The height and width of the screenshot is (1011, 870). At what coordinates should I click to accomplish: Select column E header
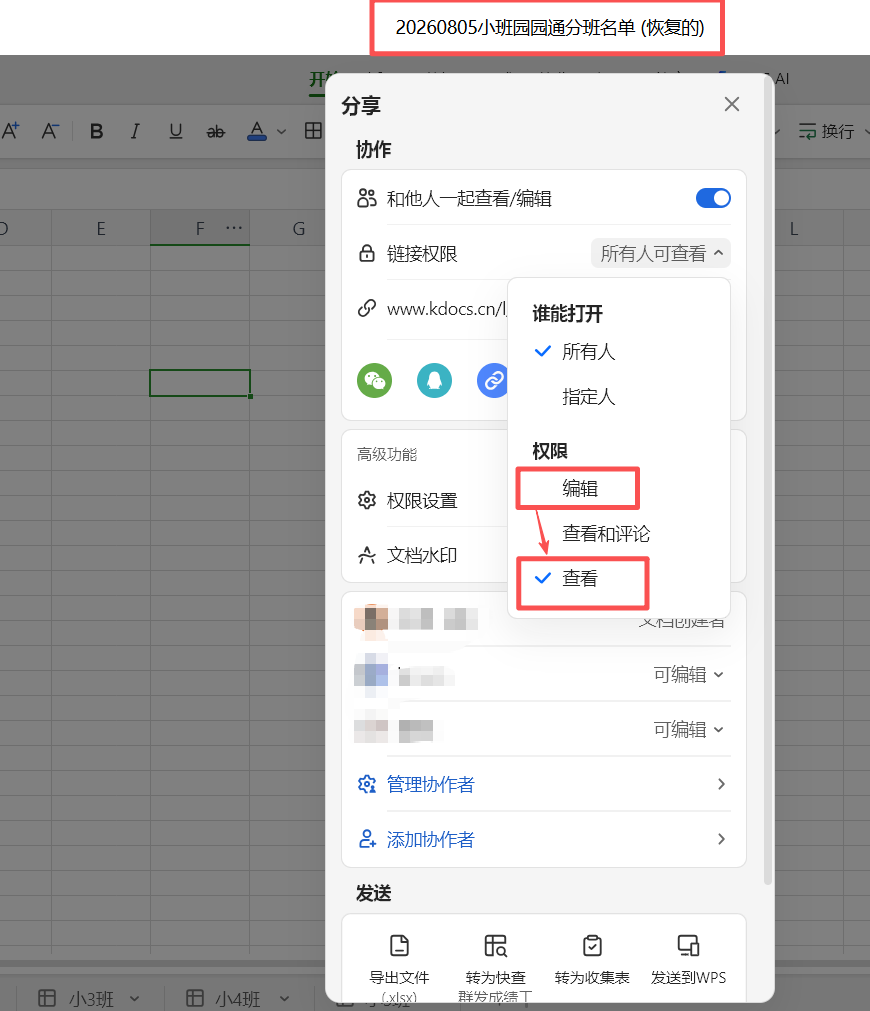(101, 228)
